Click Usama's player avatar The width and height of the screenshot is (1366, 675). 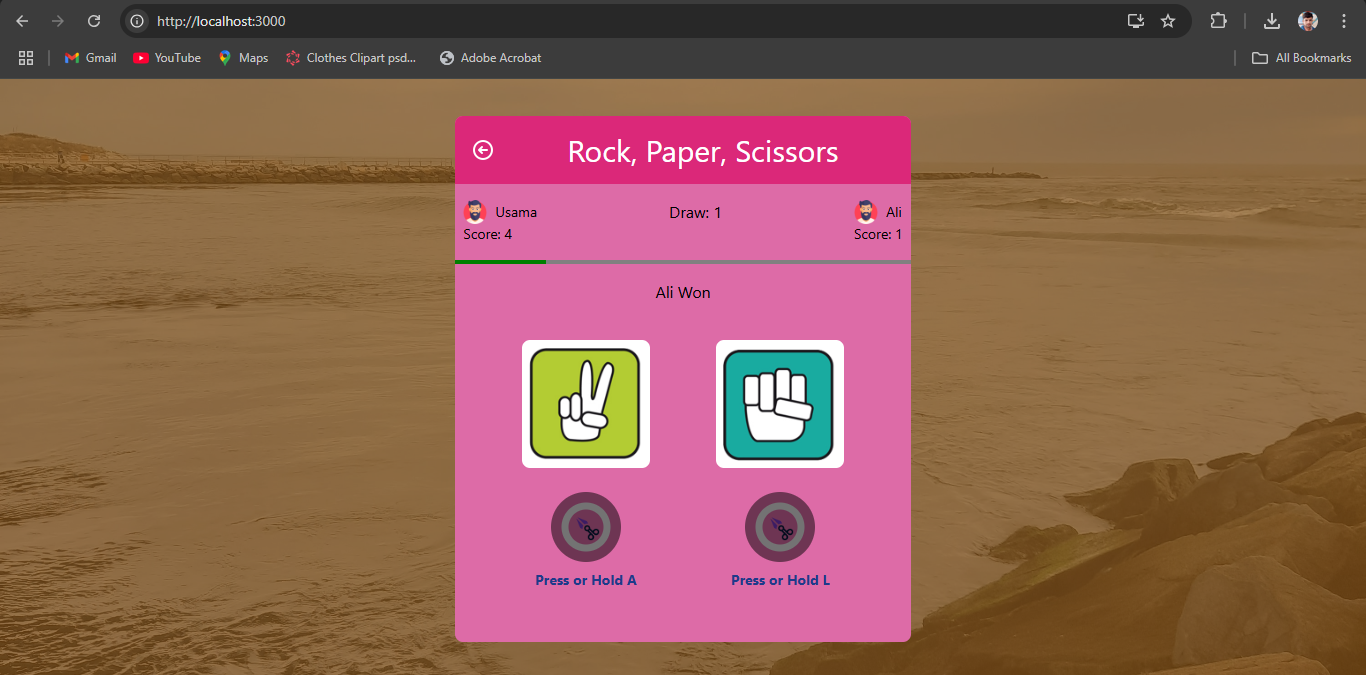coord(475,212)
